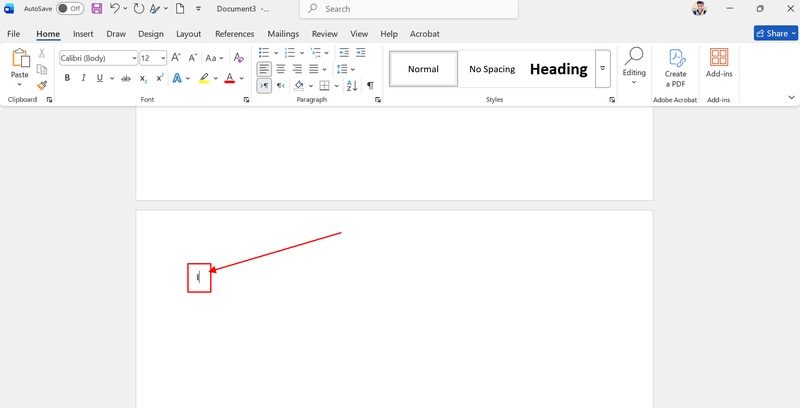Viewport: 800px width, 408px height.
Task: Switch to the Layout tab
Action: 189,34
